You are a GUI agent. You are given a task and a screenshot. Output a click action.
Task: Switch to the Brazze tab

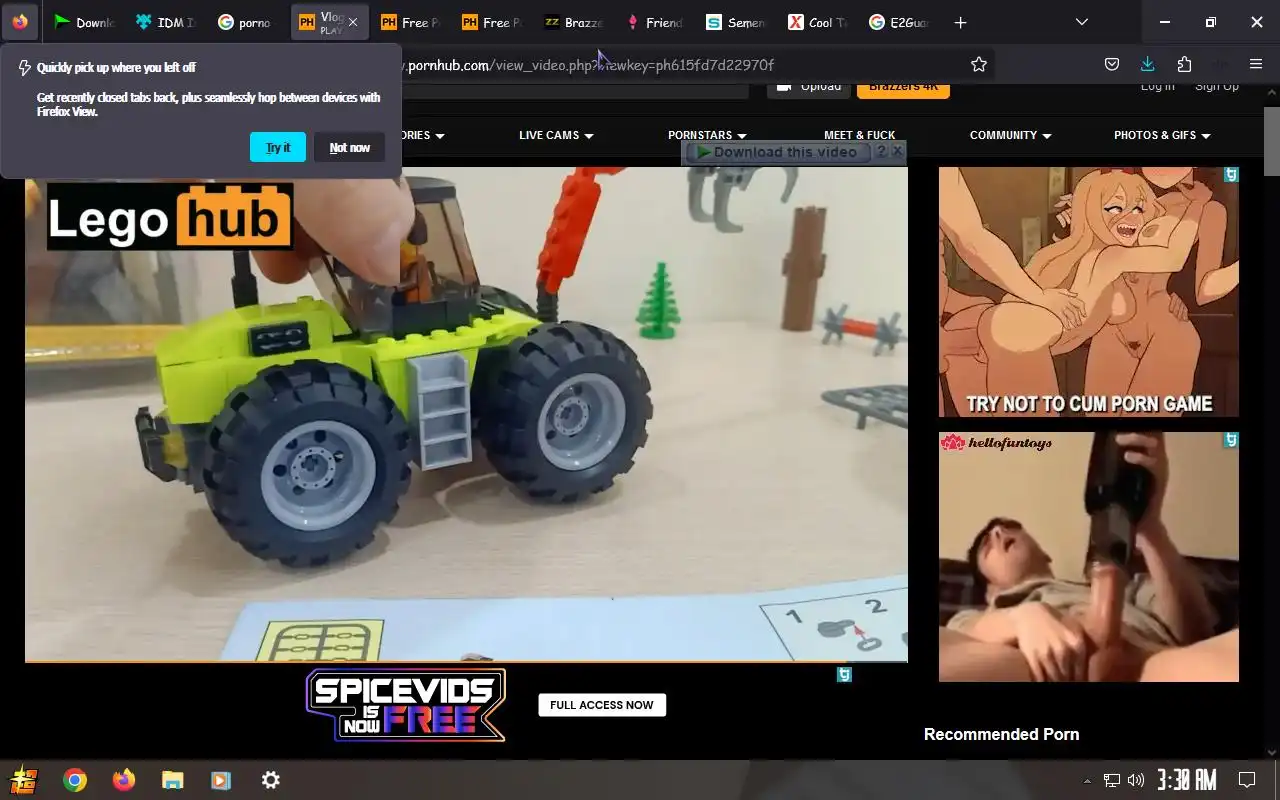(574, 22)
